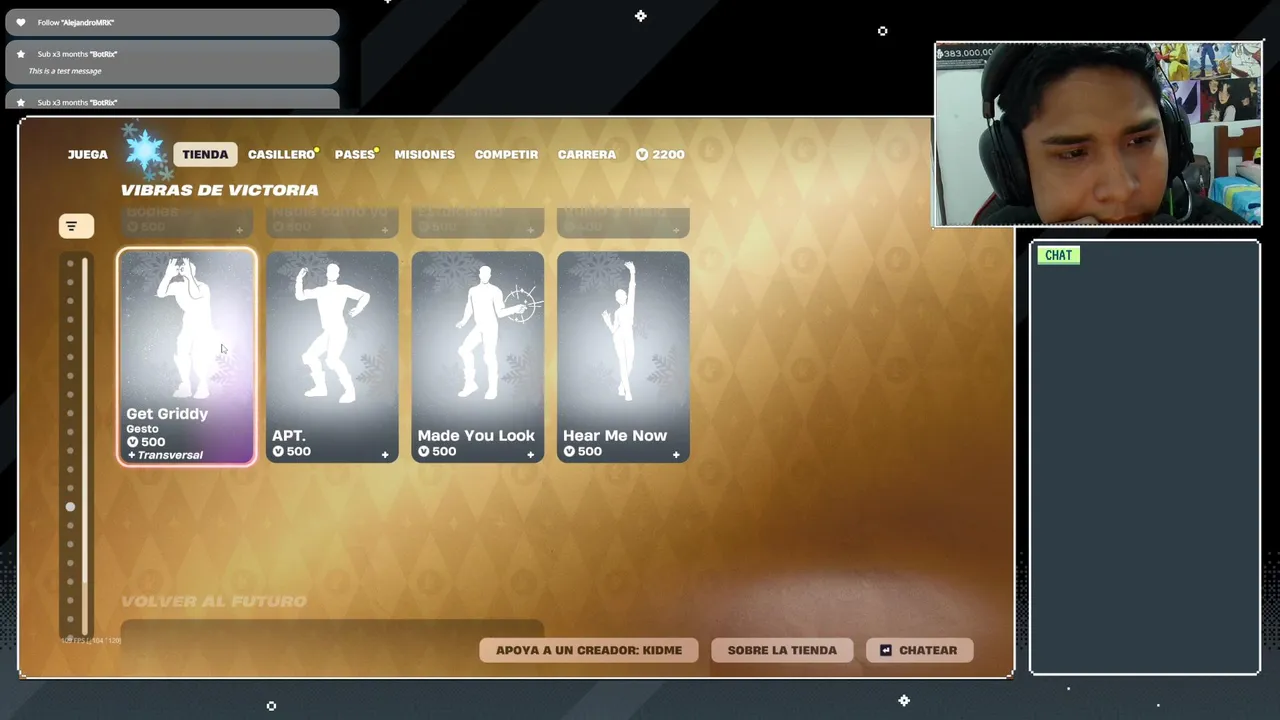1280x720 pixels.
Task: Add Hear Me Now with plus icon
Action: (676, 455)
